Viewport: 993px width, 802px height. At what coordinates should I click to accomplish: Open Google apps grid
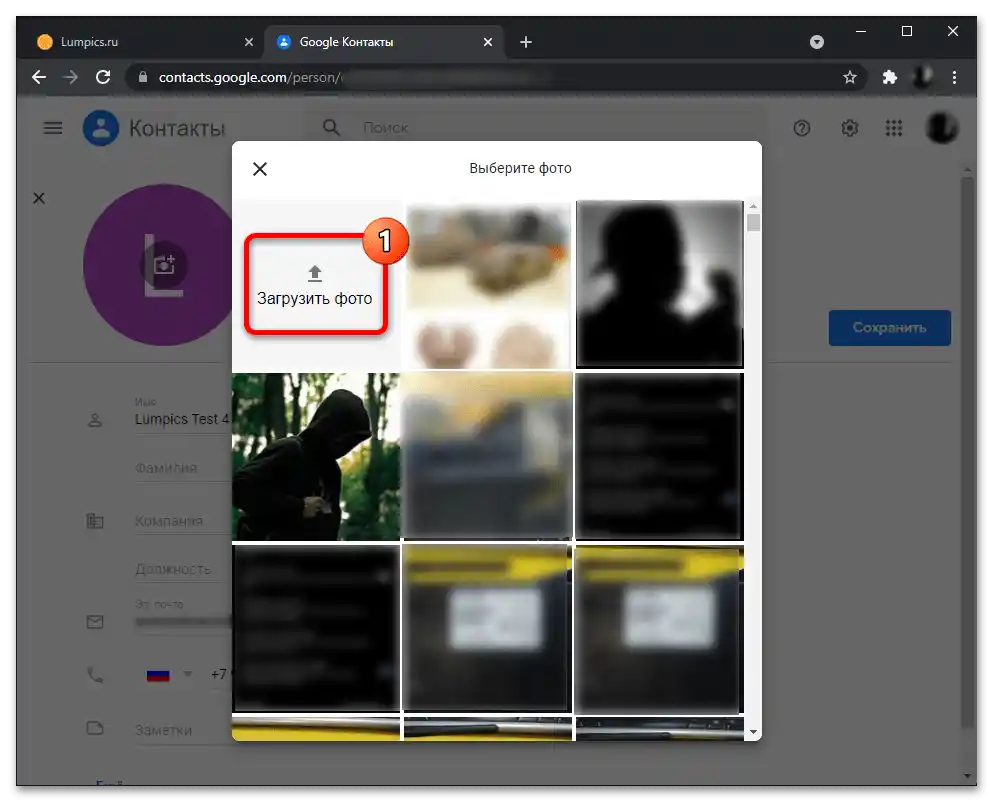pyautogui.click(x=894, y=128)
